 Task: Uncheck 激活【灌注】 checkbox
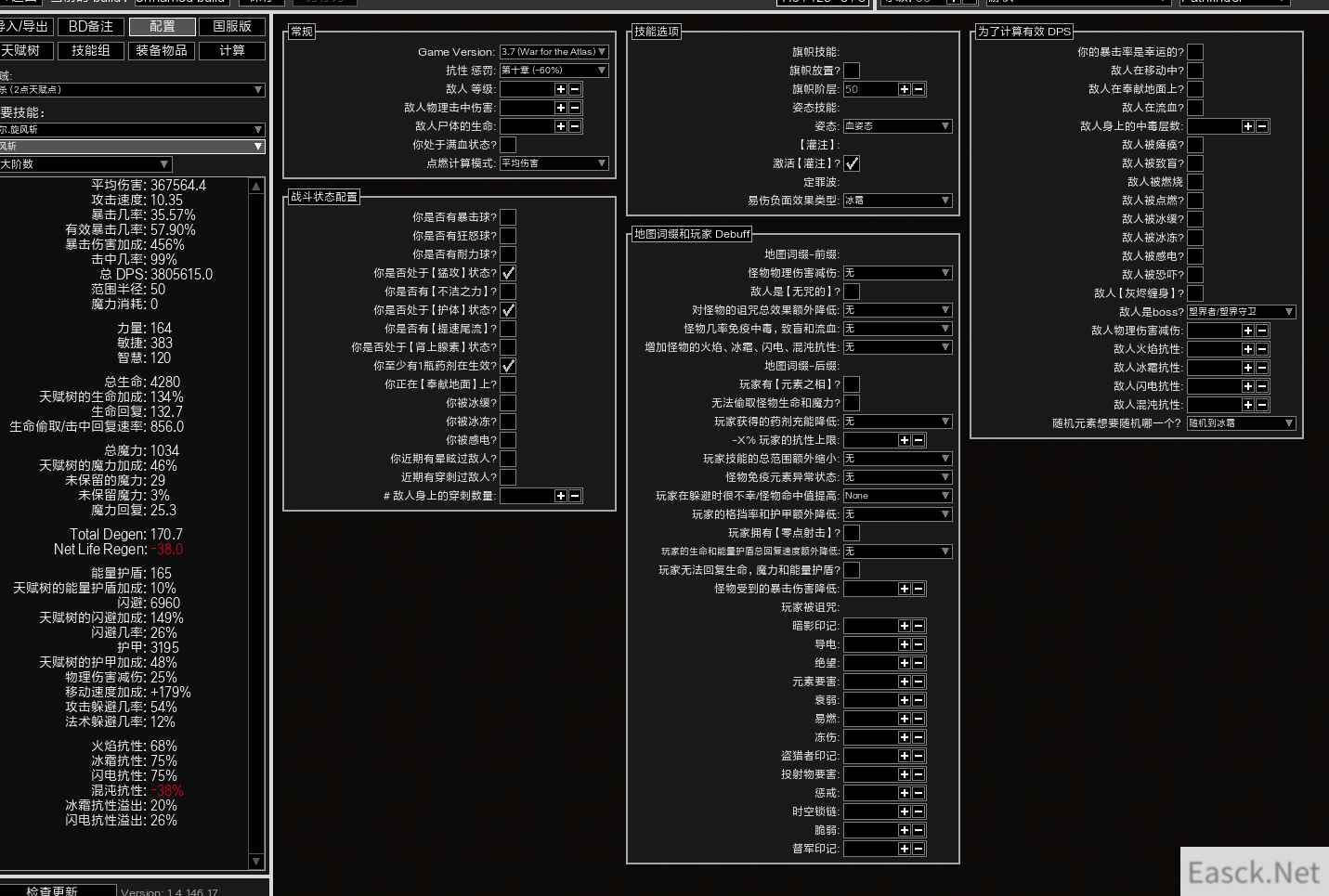852,163
